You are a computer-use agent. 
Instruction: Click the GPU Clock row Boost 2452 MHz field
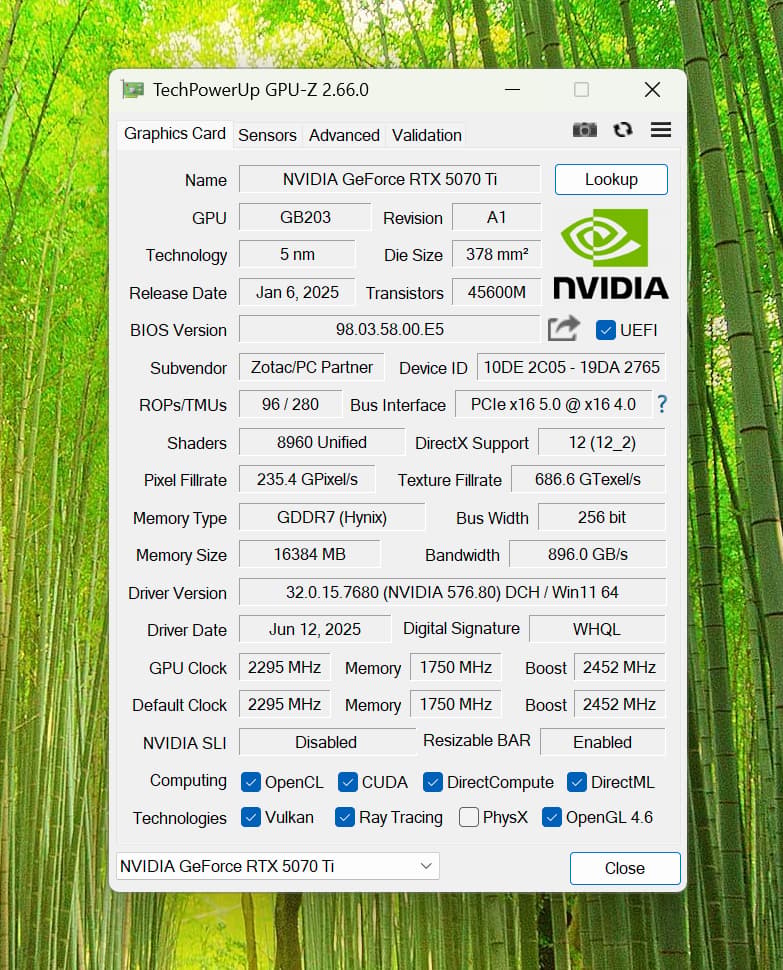[619, 667]
